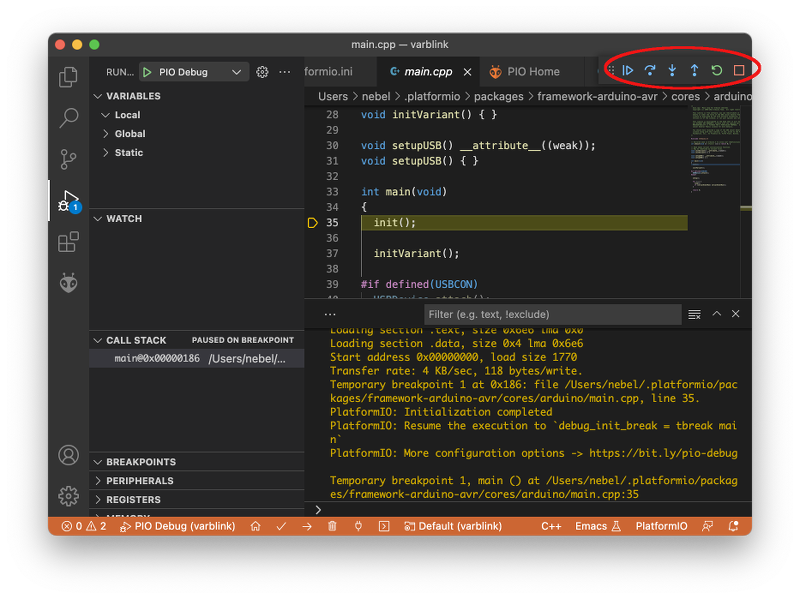Viewport: 800px width, 599px height.
Task: Click the .platformio breadcrumb
Action: point(432,96)
